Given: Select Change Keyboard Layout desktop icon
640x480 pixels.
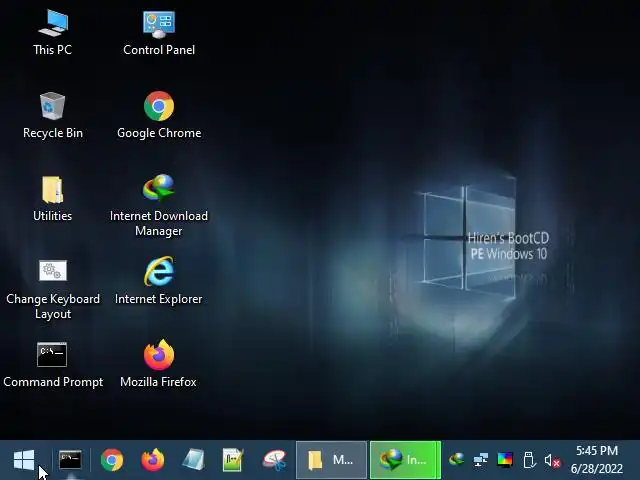Looking at the screenshot, I should (53, 290).
